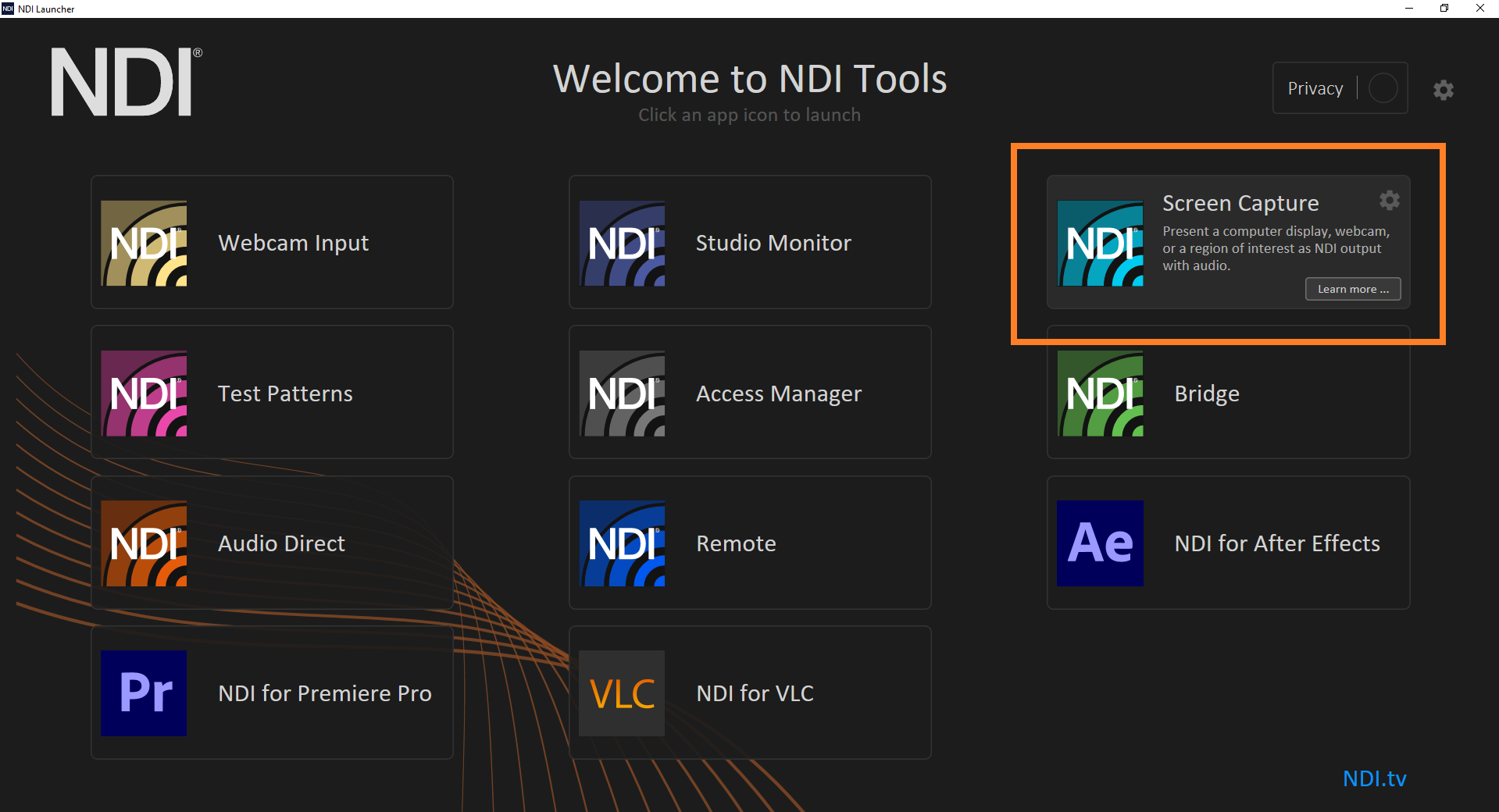The width and height of the screenshot is (1499, 812).
Task: Click Learn more for Screen Capture
Action: point(1353,289)
